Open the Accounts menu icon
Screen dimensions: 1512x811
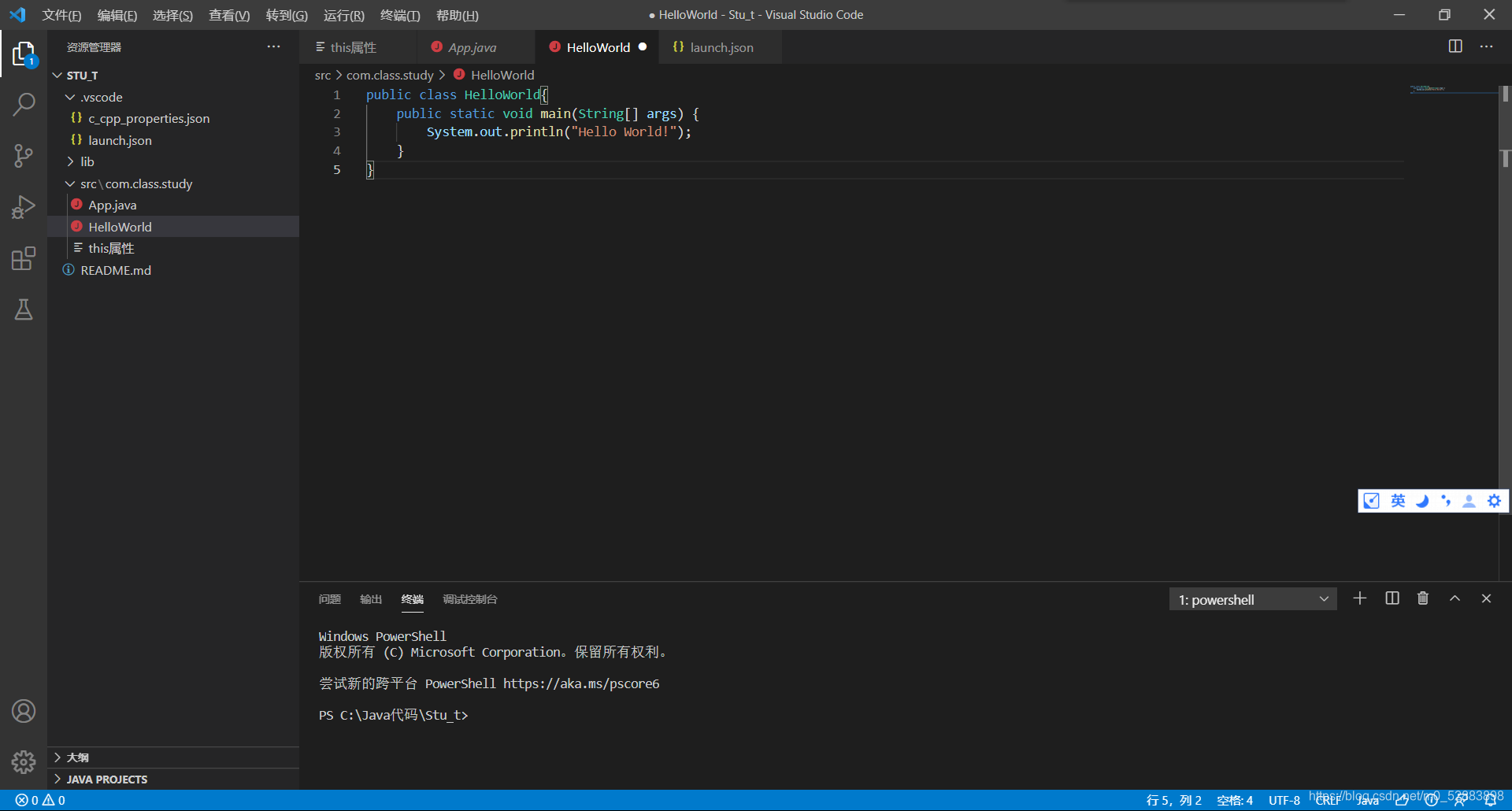(x=24, y=711)
